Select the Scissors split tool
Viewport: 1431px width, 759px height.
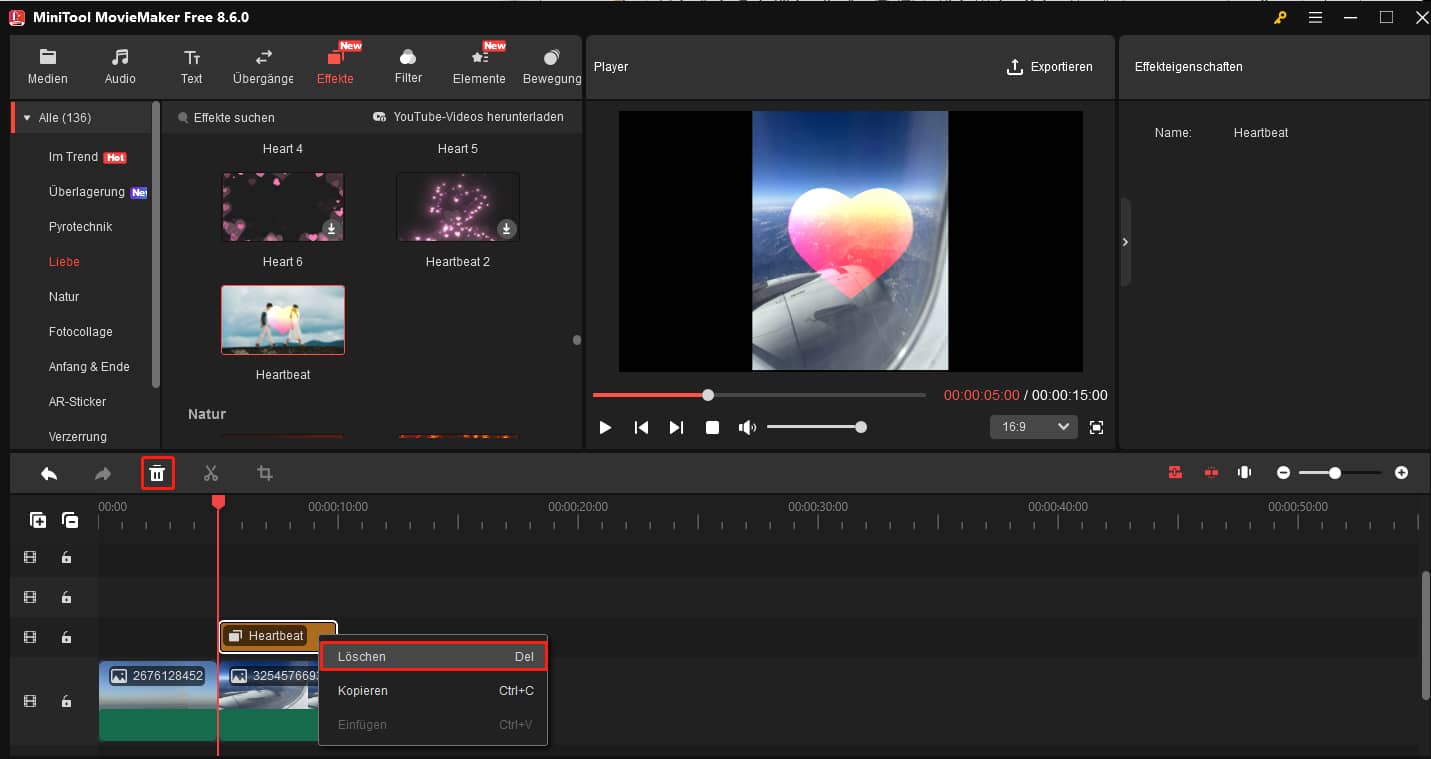click(211, 472)
